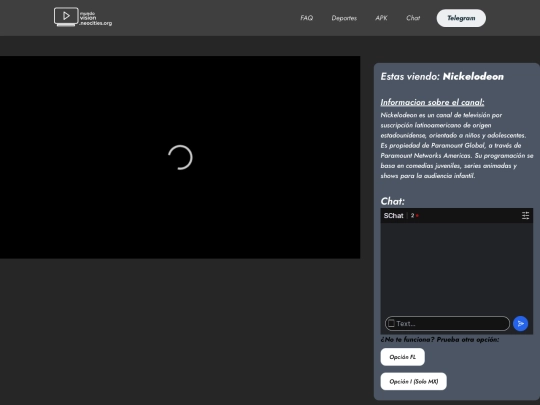Click the SChat title label

pos(393,216)
